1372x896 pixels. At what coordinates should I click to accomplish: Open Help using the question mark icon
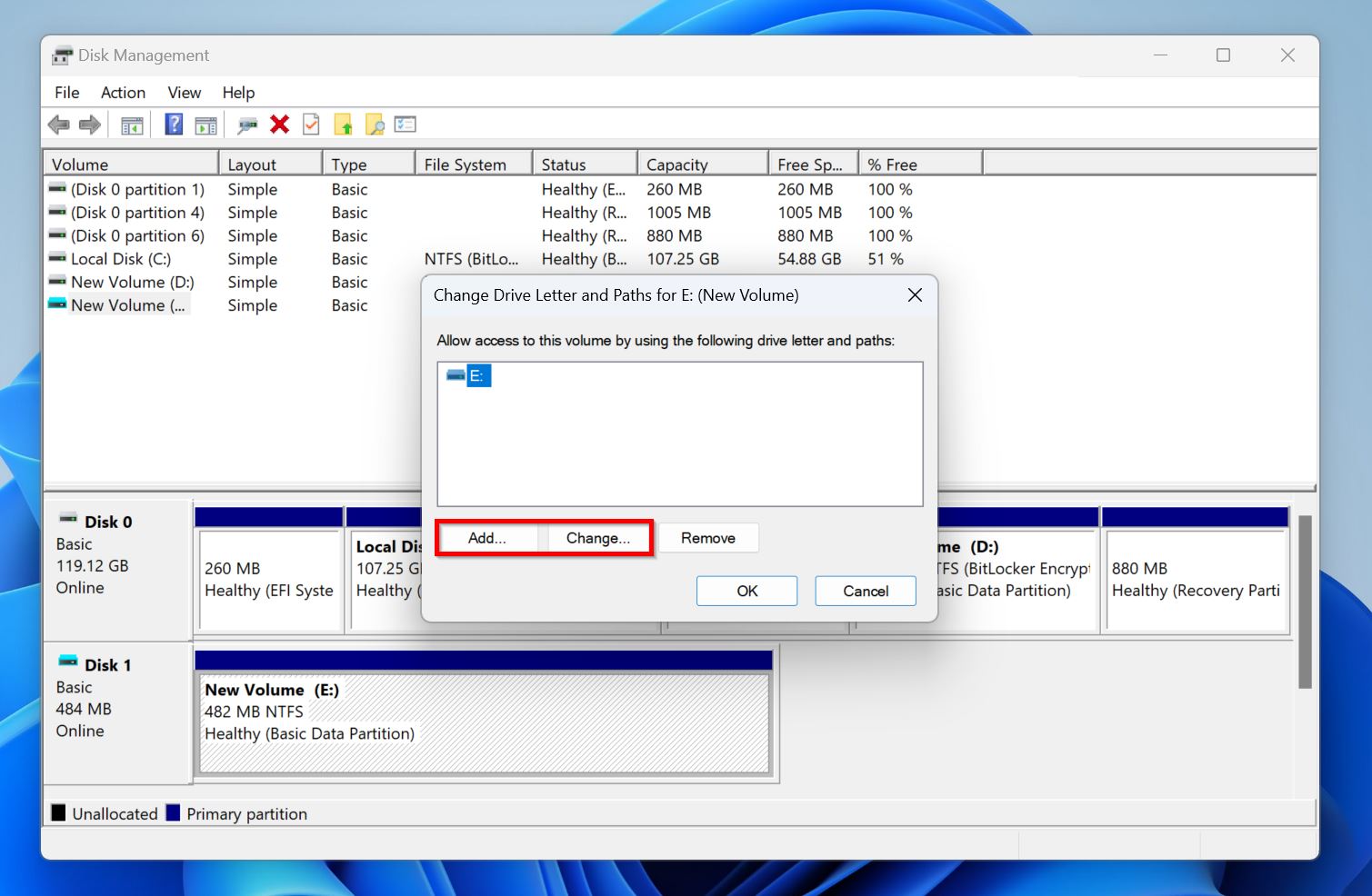pyautogui.click(x=173, y=124)
